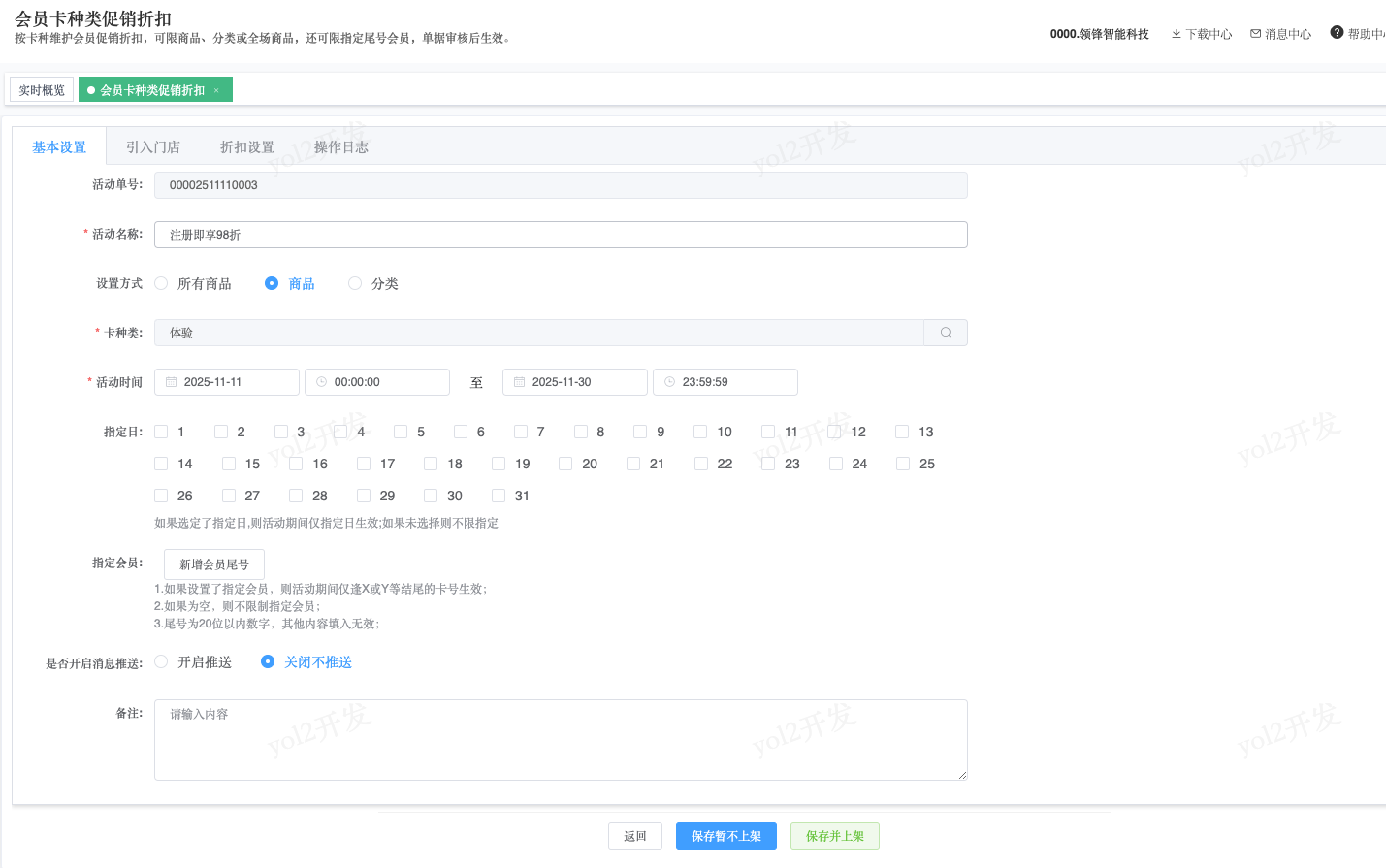
Task: Check the day 20 checkbox
Action: [565, 464]
